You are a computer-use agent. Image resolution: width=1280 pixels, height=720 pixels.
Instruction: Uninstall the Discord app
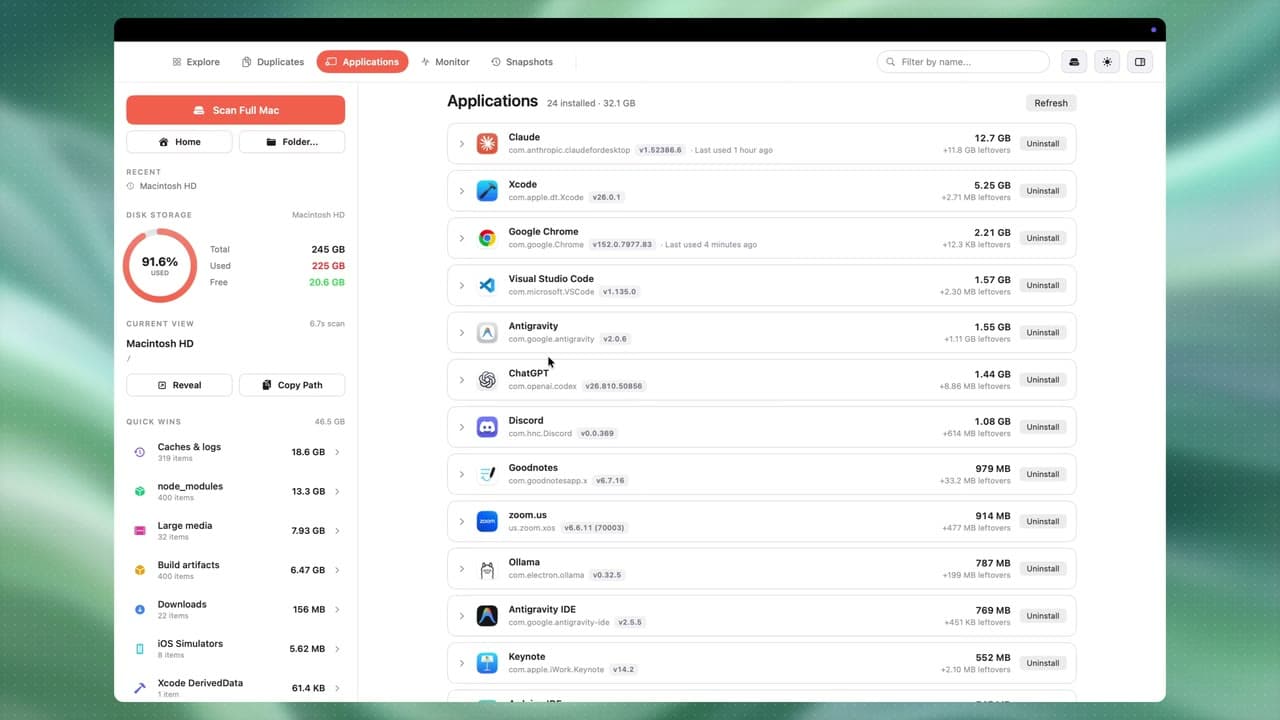click(1043, 427)
